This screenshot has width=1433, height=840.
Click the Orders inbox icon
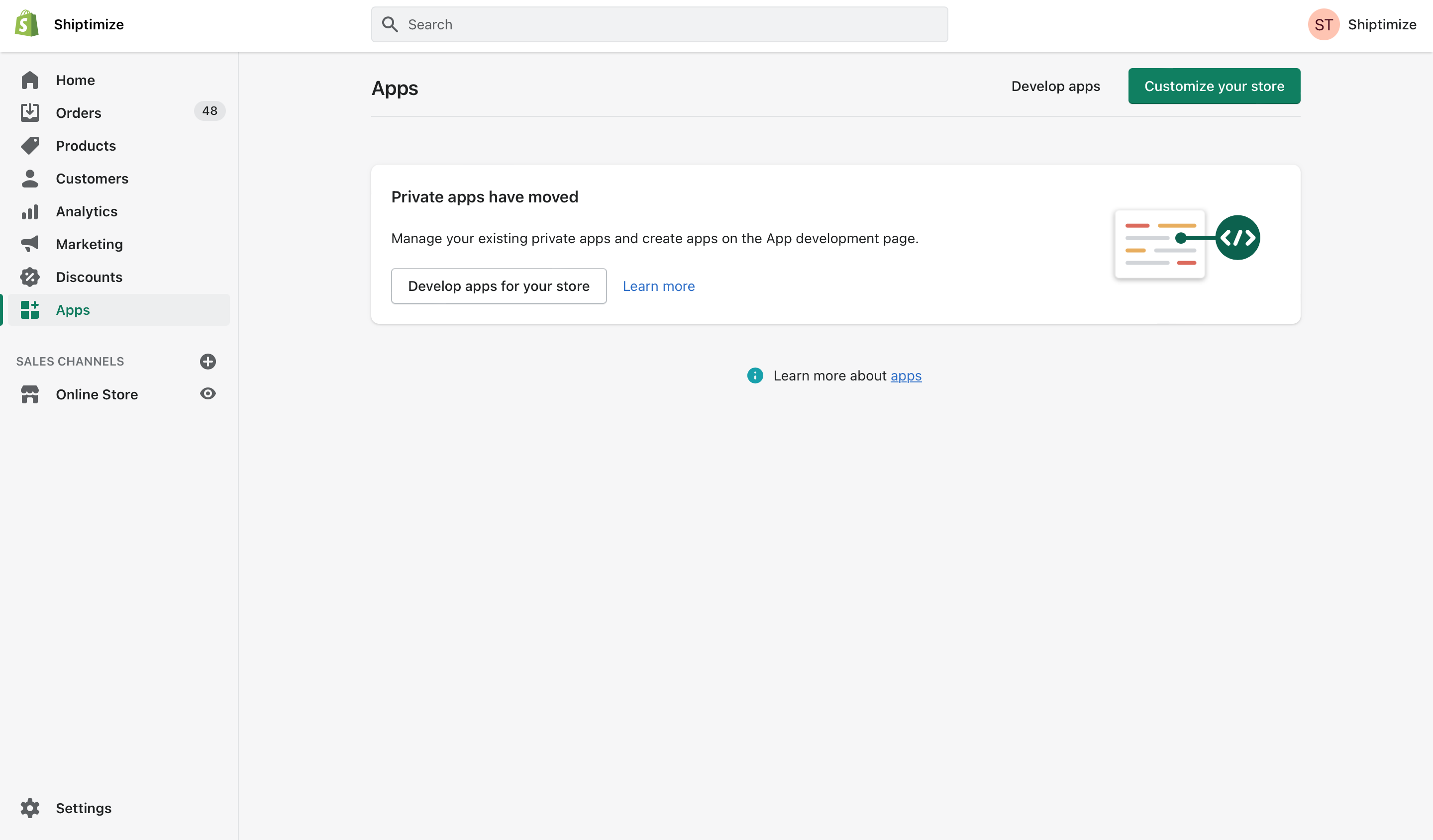pos(29,112)
